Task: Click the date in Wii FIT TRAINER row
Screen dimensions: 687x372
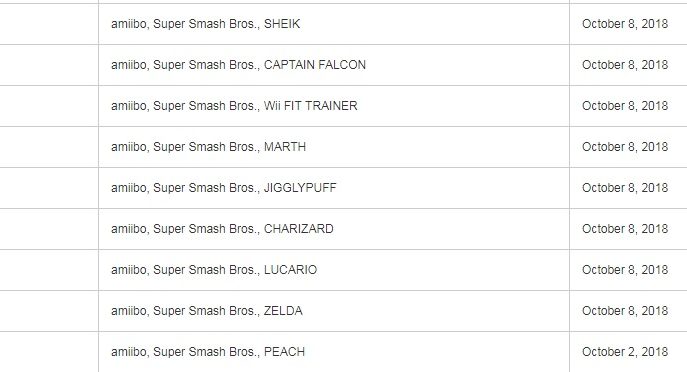Action: pos(625,106)
